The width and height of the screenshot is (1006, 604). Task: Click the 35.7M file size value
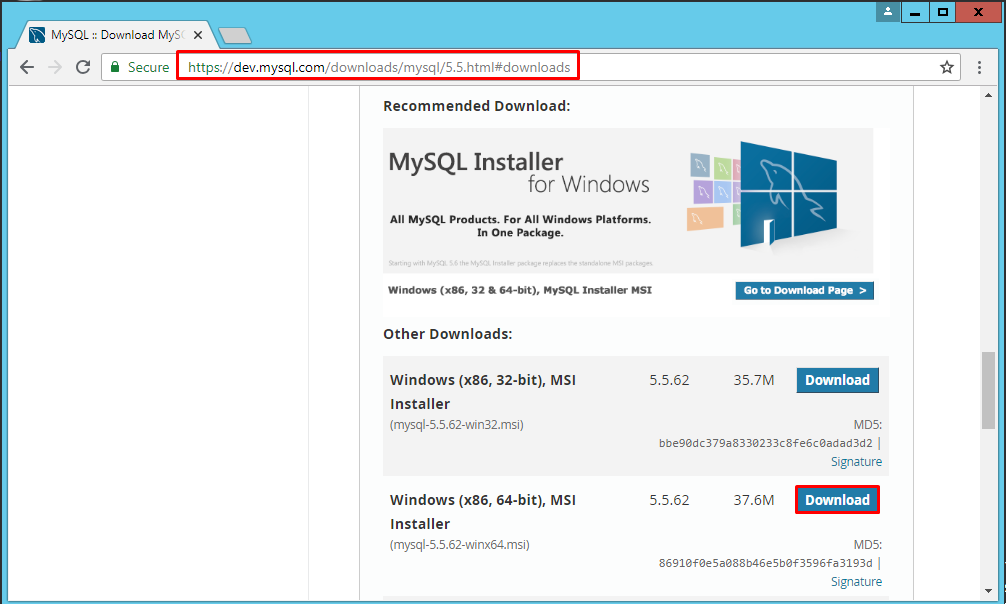(754, 380)
